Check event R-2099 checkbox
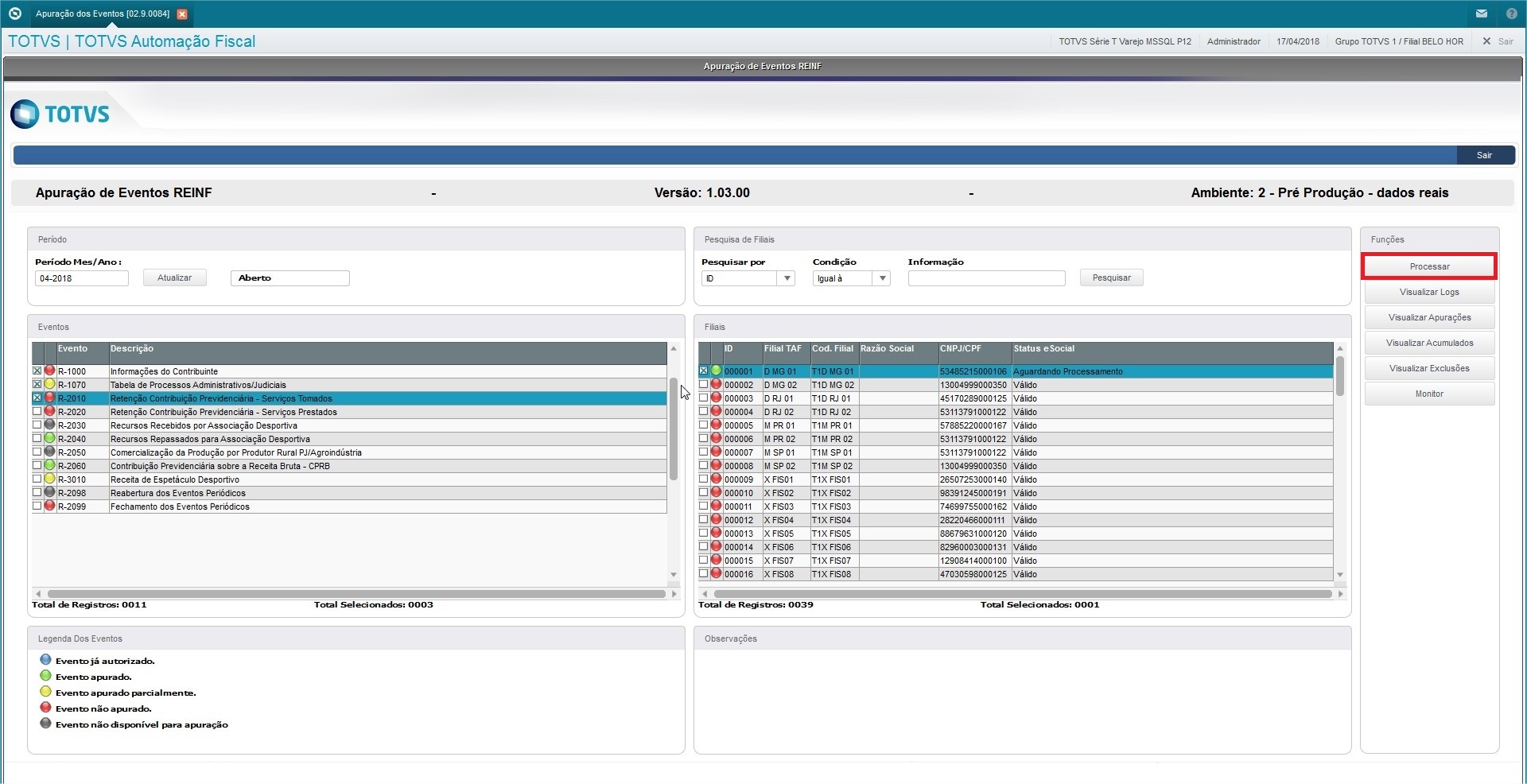1527x784 pixels. [37, 506]
